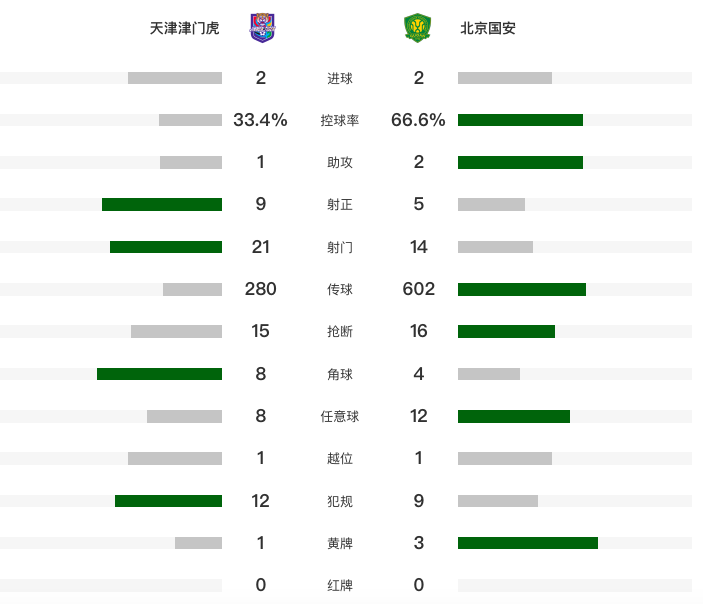Viewport: 703px width, 604px height.
Task: Select the 红牌 red card label
Action: coord(339,585)
